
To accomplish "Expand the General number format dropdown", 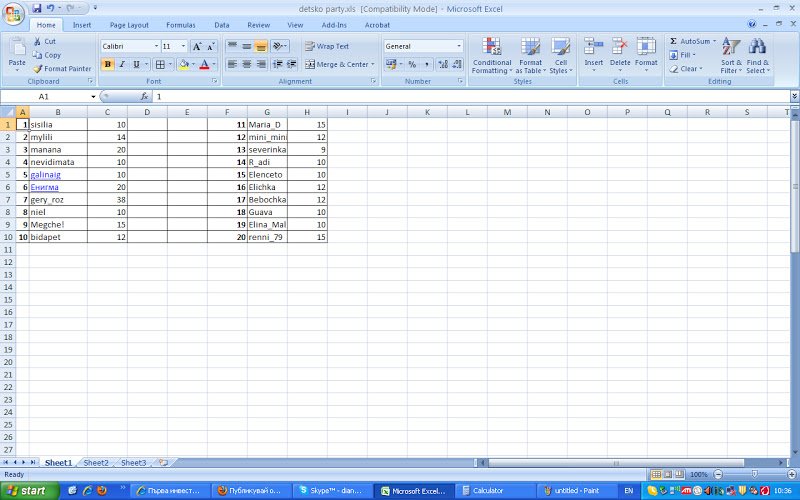I will point(459,46).
